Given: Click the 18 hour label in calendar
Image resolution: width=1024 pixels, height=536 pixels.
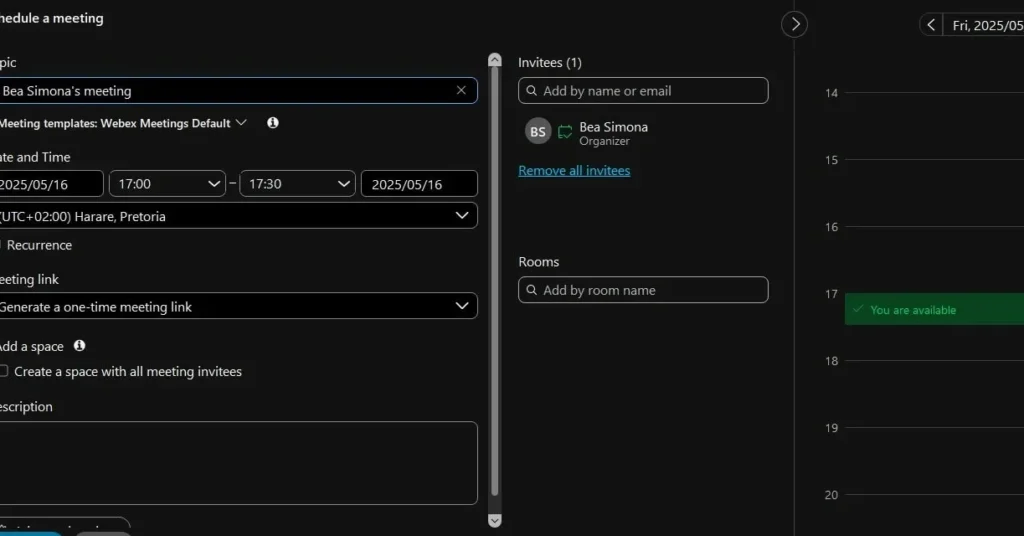Looking at the screenshot, I should (x=831, y=361).
